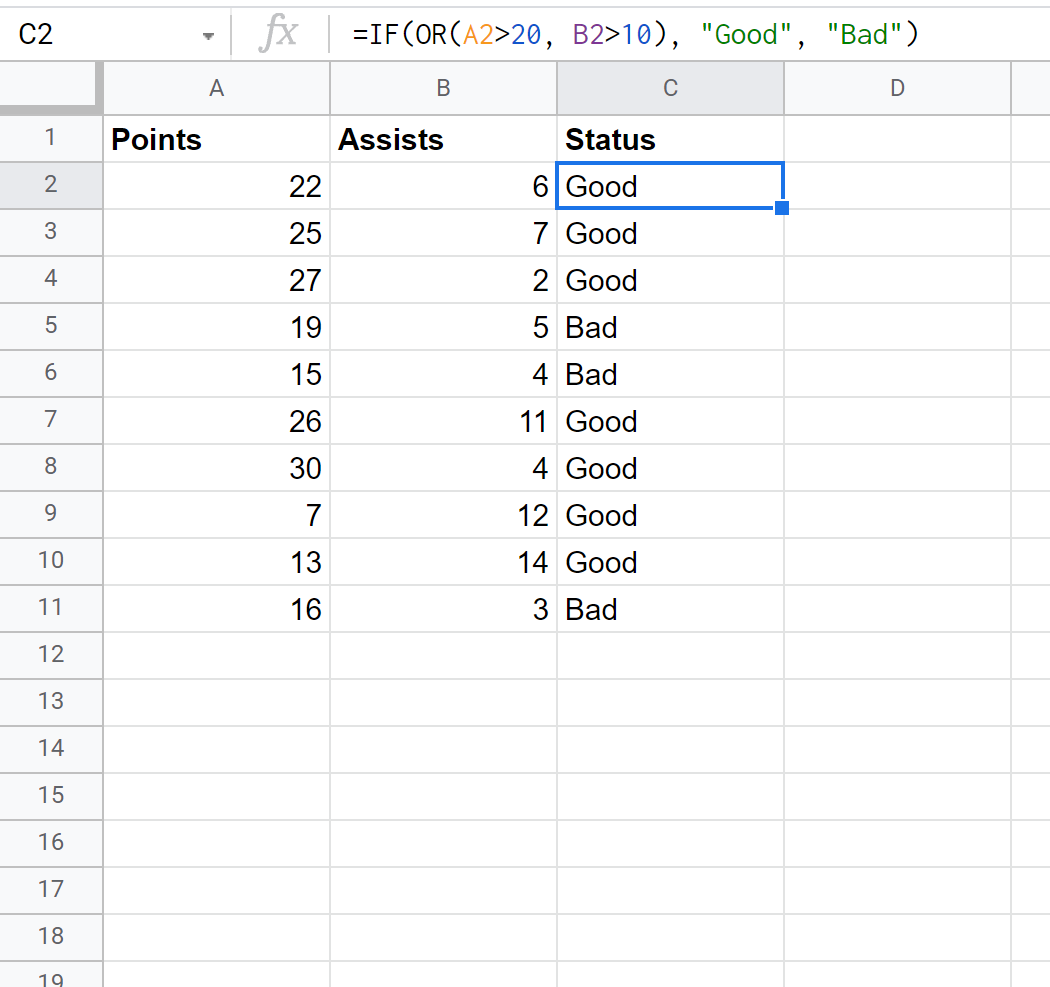Click the blue fill handle on cell C2
This screenshot has height=987, width=1050.
click(x=781, y=206)
